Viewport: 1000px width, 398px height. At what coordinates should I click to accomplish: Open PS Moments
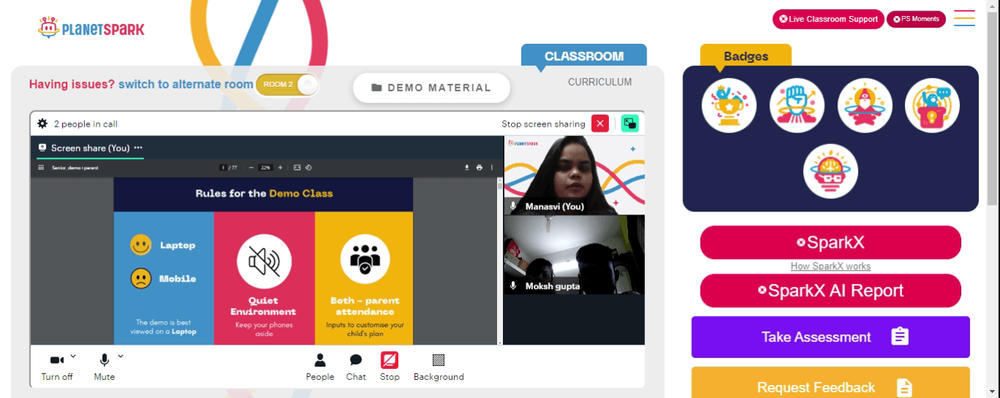click(916, 19)
